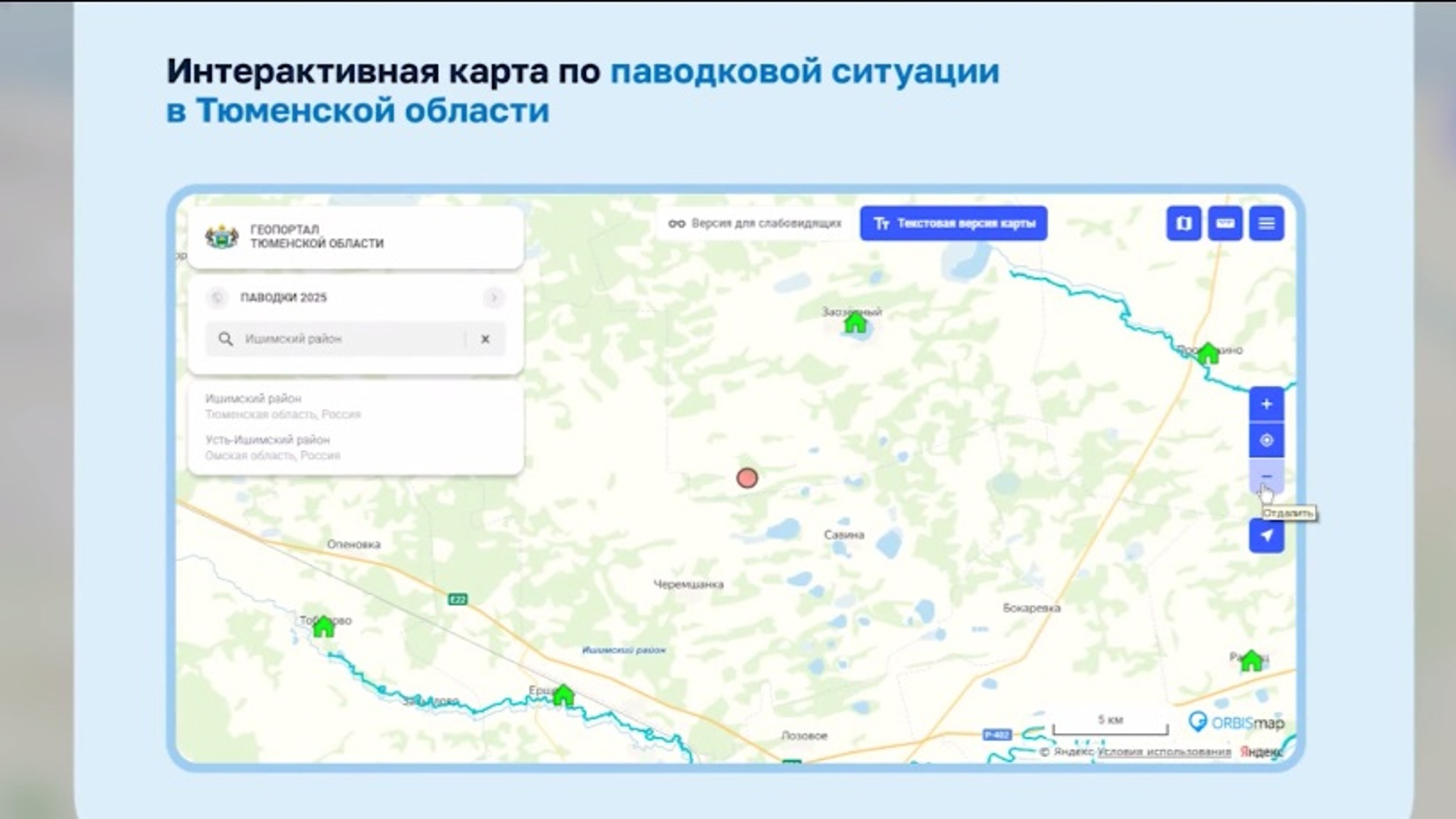Viewport: 1456px width, 819px height.
Task: Clear the search field with X
Action: pyautogui.click(x=486, y=339)
